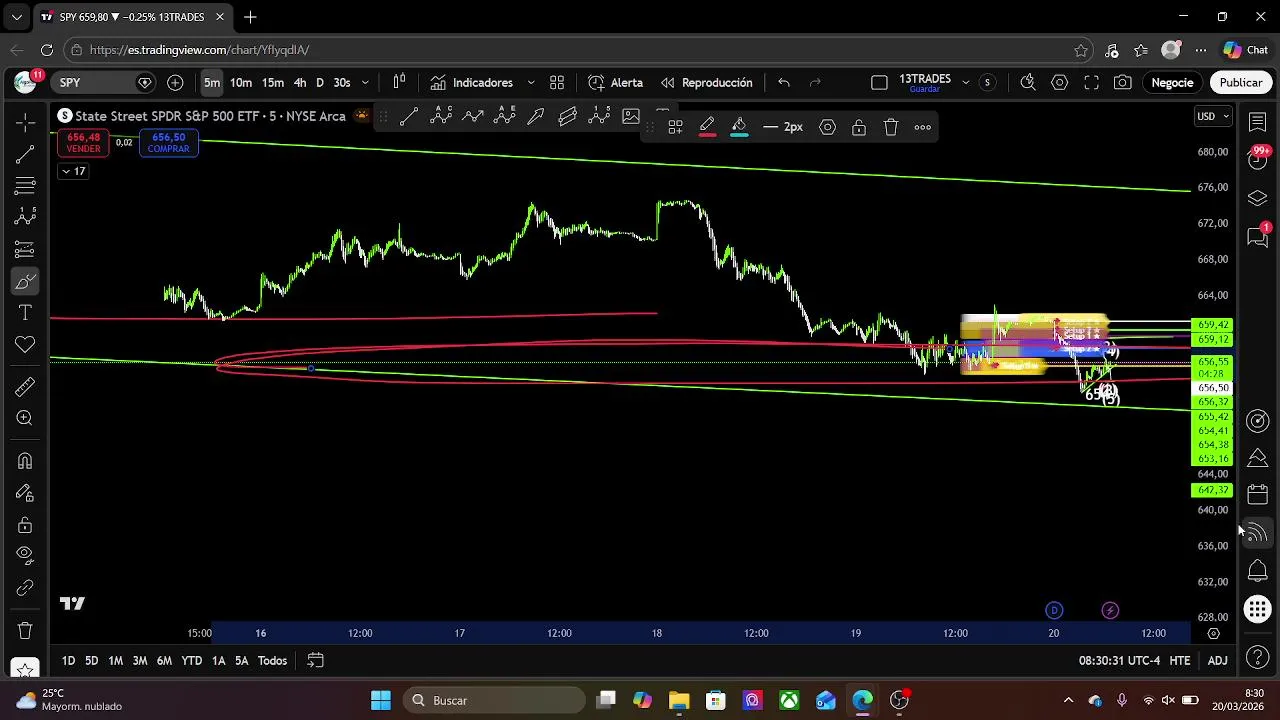Expand the timeframe interval dropdown

coord(365,83)
